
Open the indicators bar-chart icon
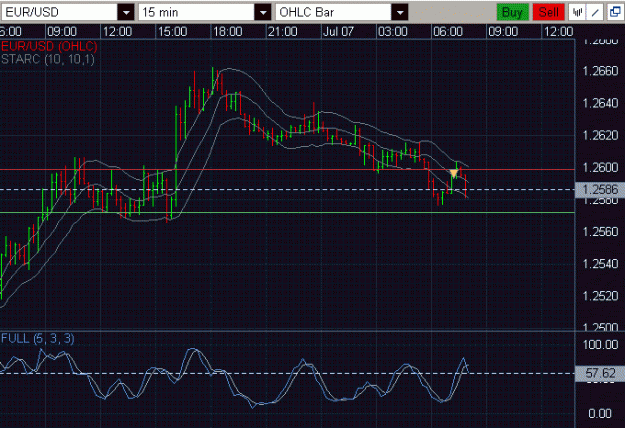coord(577,12)
